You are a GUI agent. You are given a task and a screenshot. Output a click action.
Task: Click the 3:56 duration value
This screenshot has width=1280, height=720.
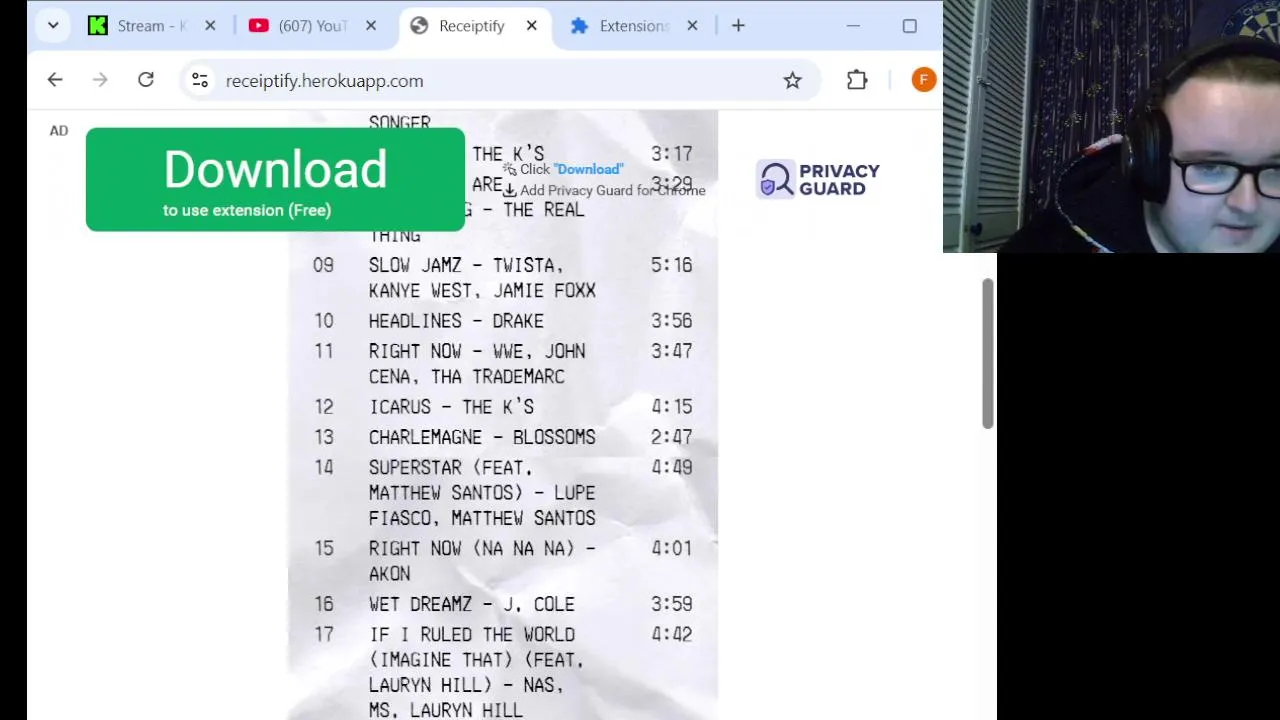pos(672,321)
